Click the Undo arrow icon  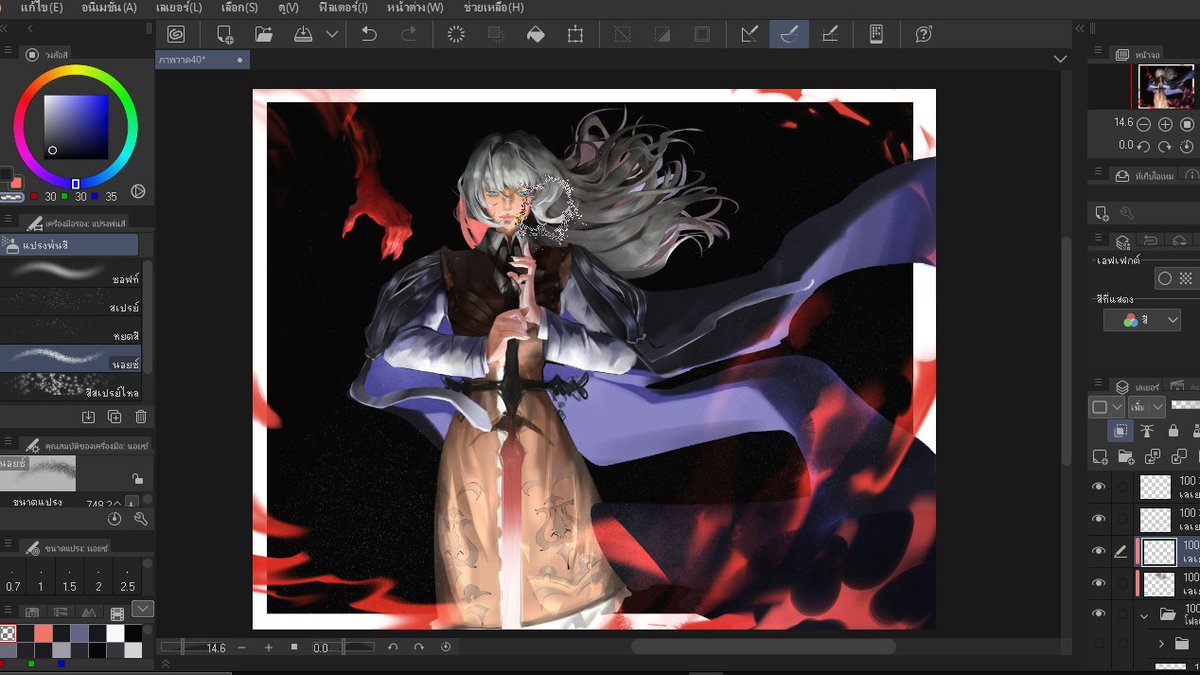(370, 33)
